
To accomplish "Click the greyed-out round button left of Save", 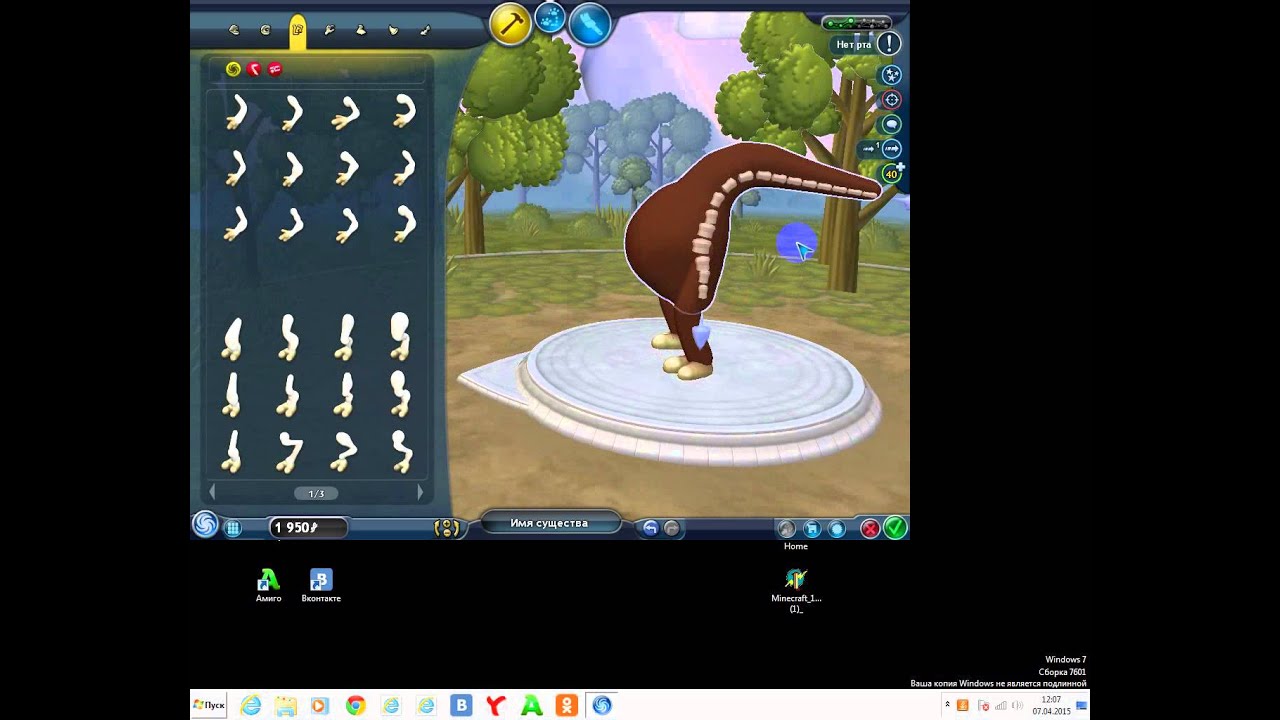I will [x=787, y=528].
